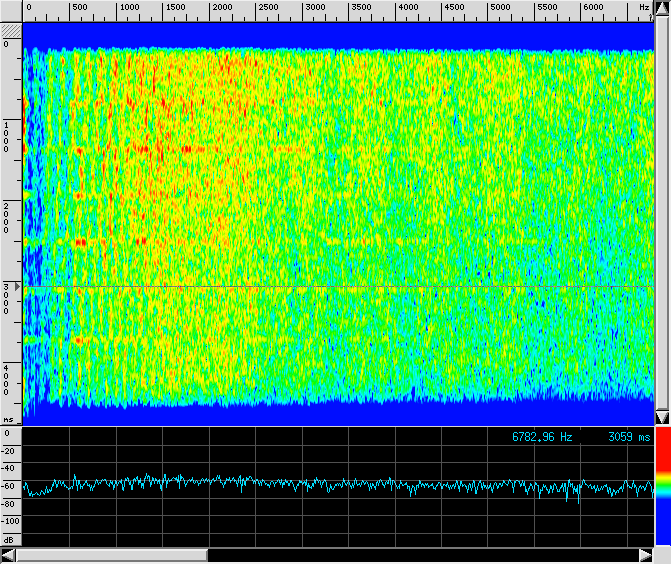Viewport: 671px width, 564px height.
Task: Click the horizontal scrollbar right arrow
Action: pyautogui.click(x=645, y=555)
